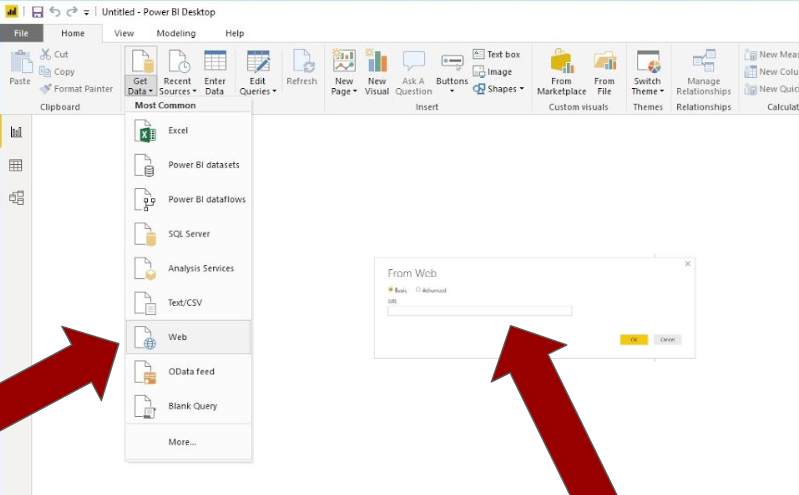Select Power BI dataflows menu item
Viewport: 799px width, 495px height.
click(189, 199)
